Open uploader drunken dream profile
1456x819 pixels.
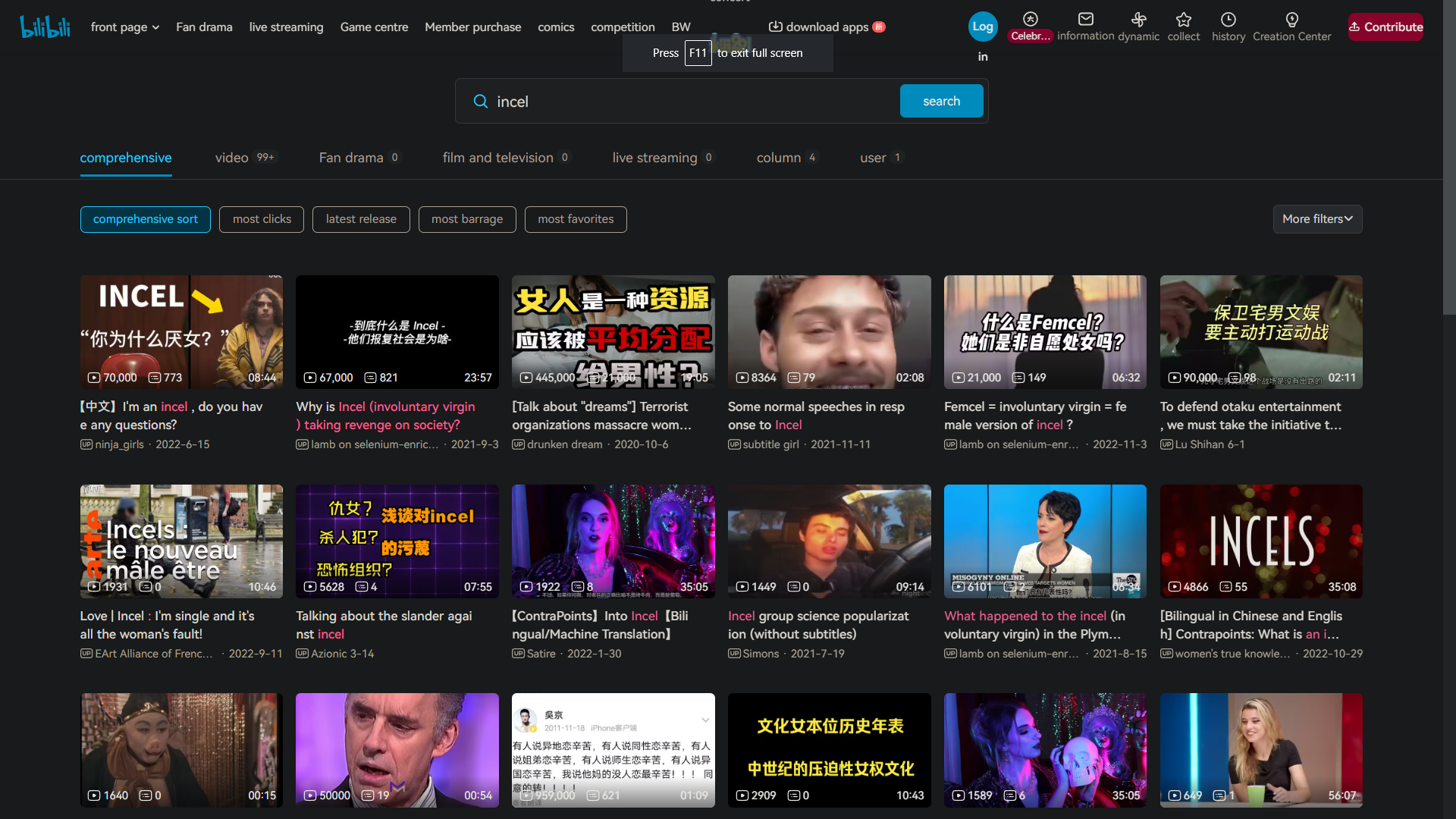564,444
